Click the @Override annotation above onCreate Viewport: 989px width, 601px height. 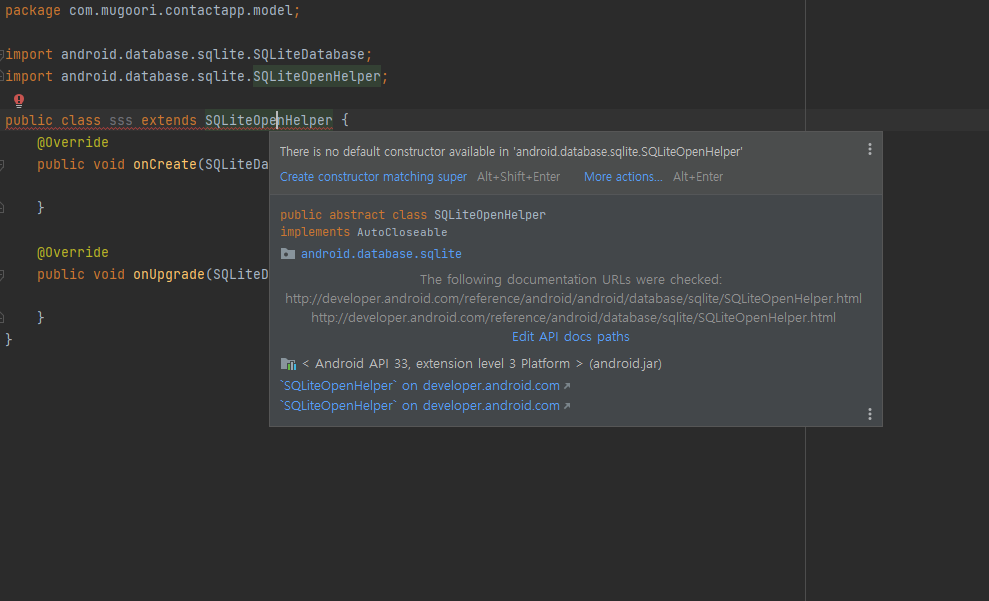[73, 143]
